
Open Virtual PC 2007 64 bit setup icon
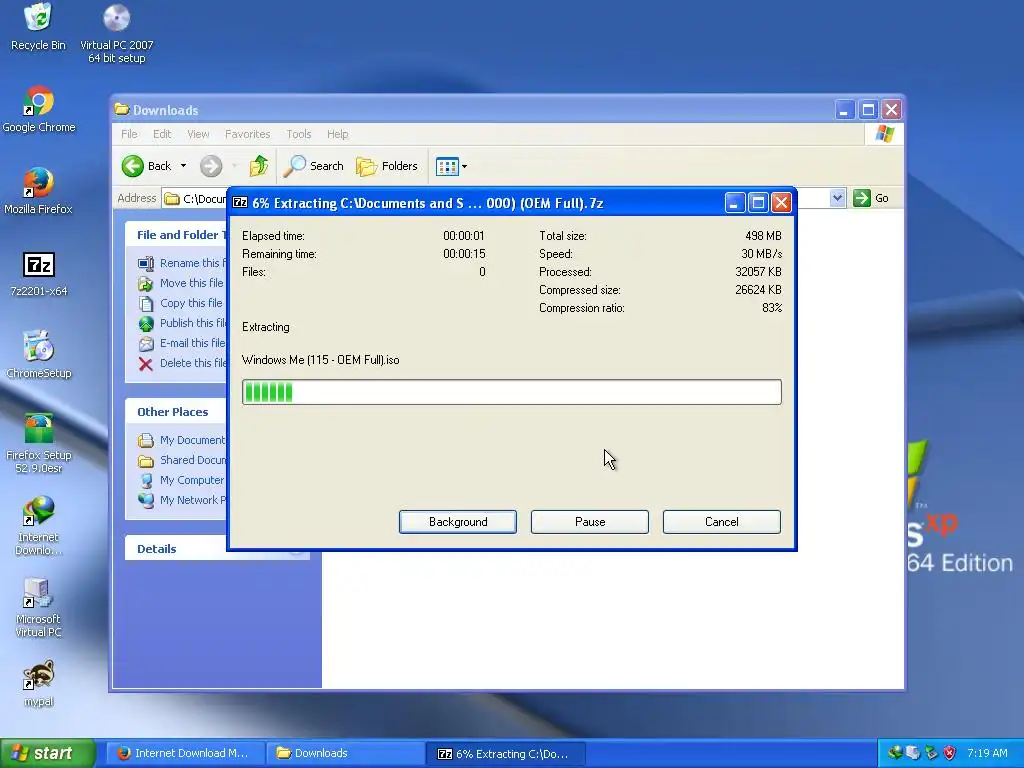pos(116,33)
